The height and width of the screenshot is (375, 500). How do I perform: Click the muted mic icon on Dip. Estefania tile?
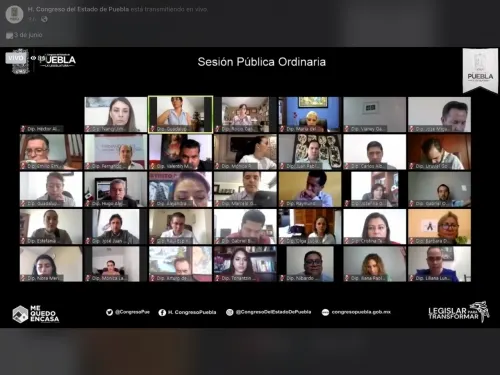point(23,241)
